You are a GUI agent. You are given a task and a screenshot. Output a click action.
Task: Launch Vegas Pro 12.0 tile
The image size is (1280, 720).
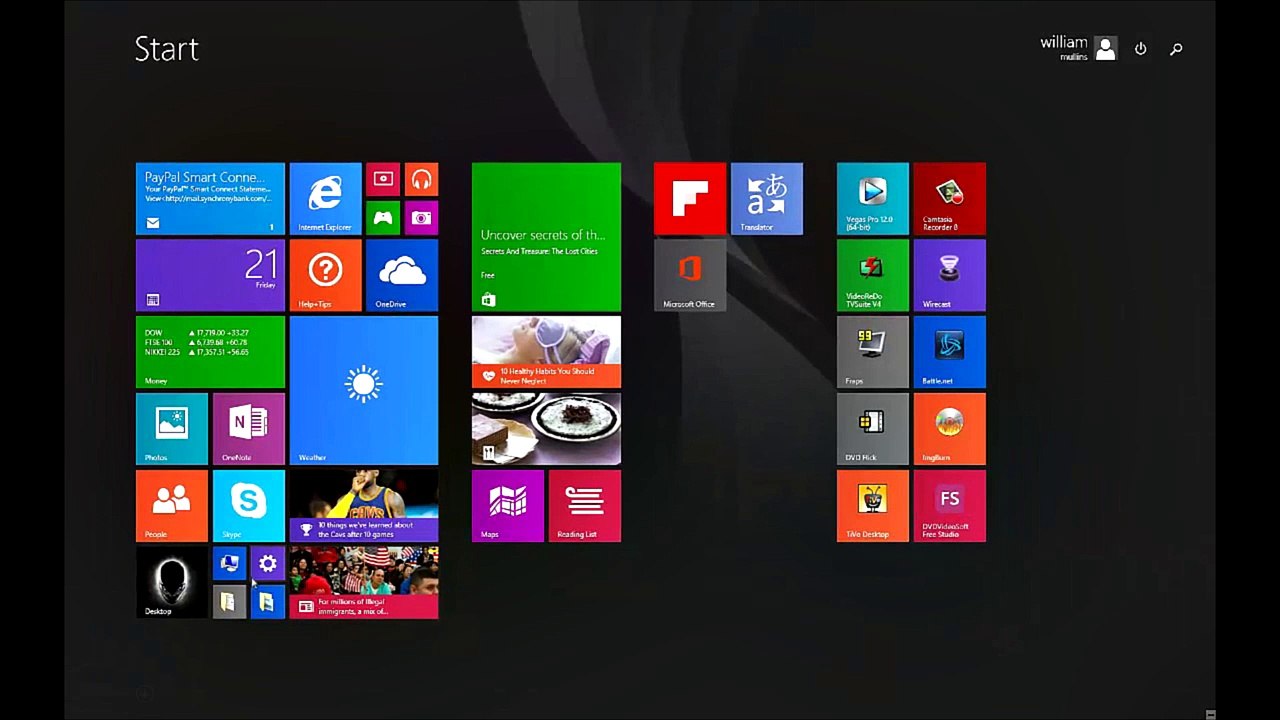(x=873, y=199)
